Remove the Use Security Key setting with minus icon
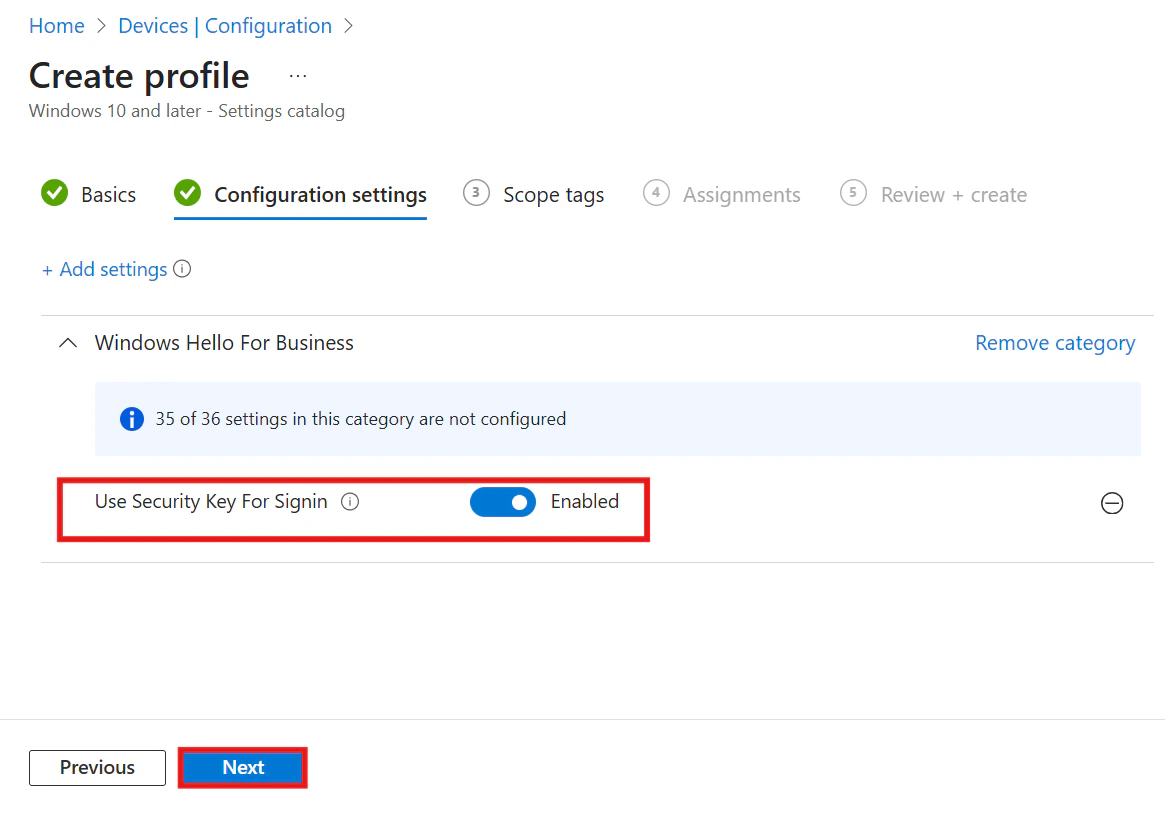1165x814 pixels. (x=1112, y=504)
